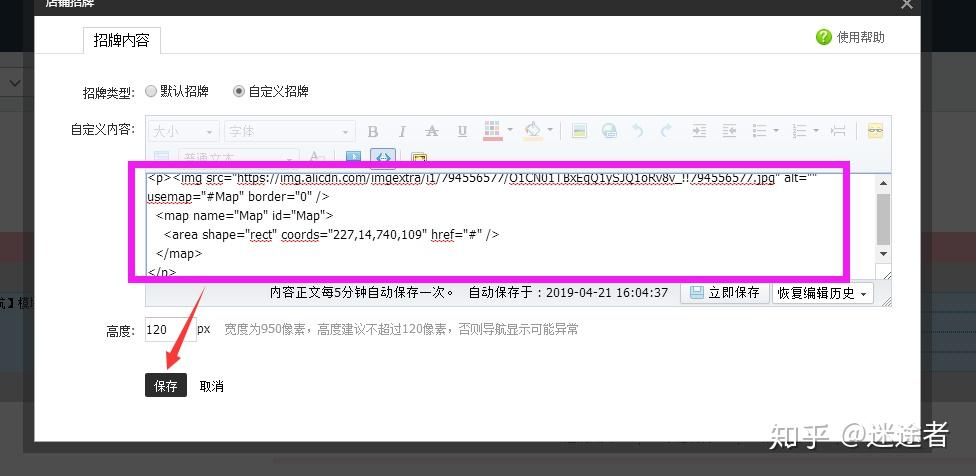Click the preview glasses icon

pyautogui.click(x=875, y=131)
